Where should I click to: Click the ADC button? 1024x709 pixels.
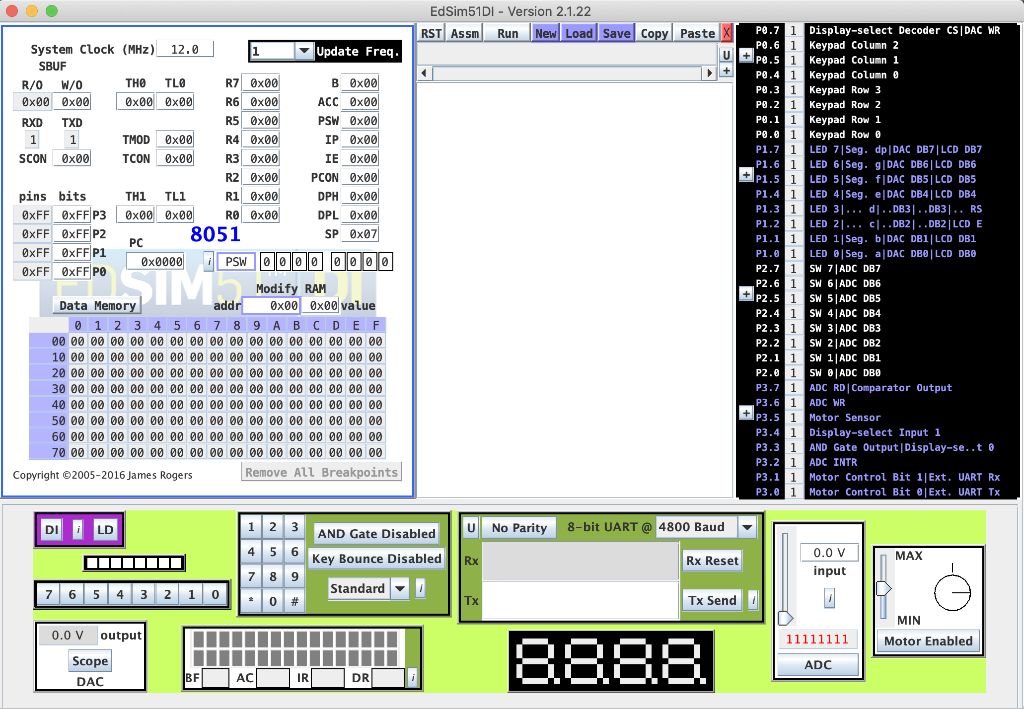pyautogui.click(x=818, y=665)
